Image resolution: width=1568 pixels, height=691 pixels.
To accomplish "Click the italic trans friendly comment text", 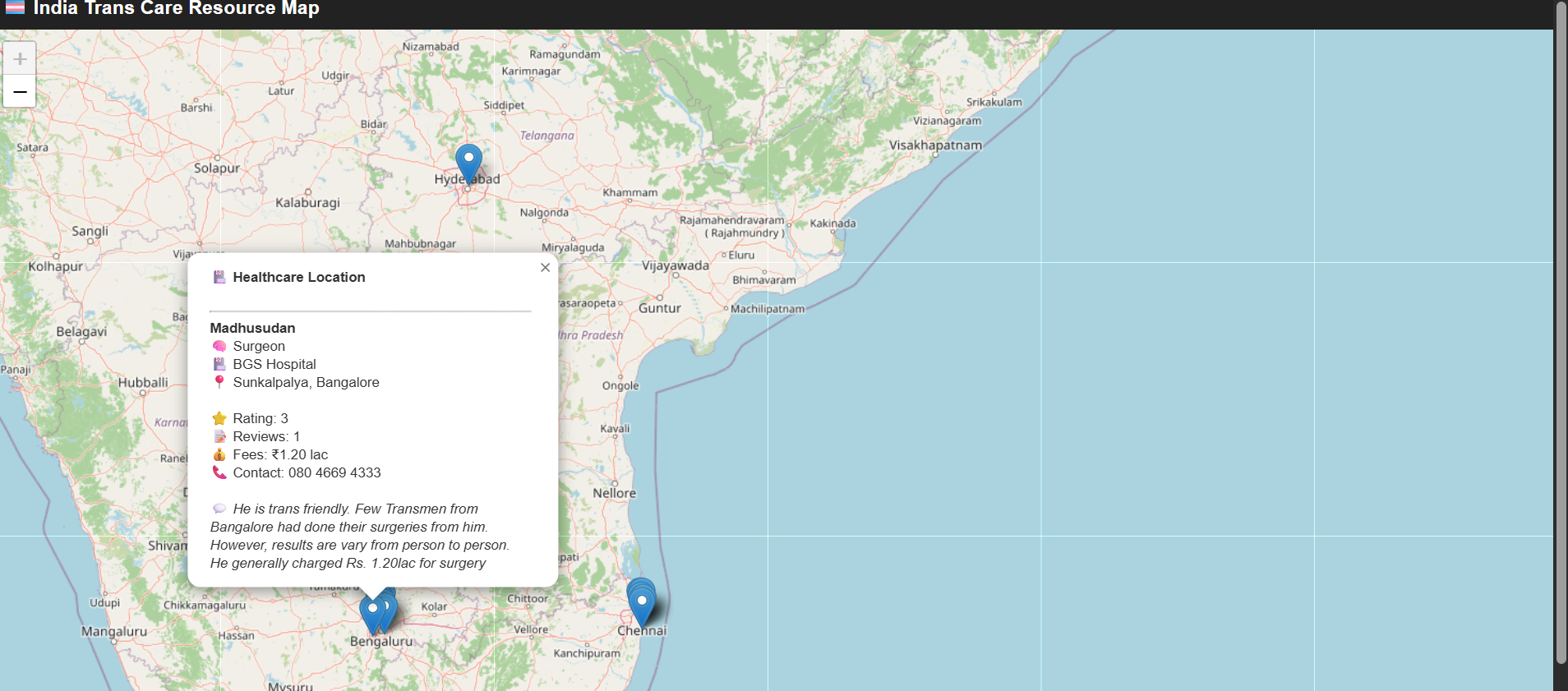I will (360, 536).
